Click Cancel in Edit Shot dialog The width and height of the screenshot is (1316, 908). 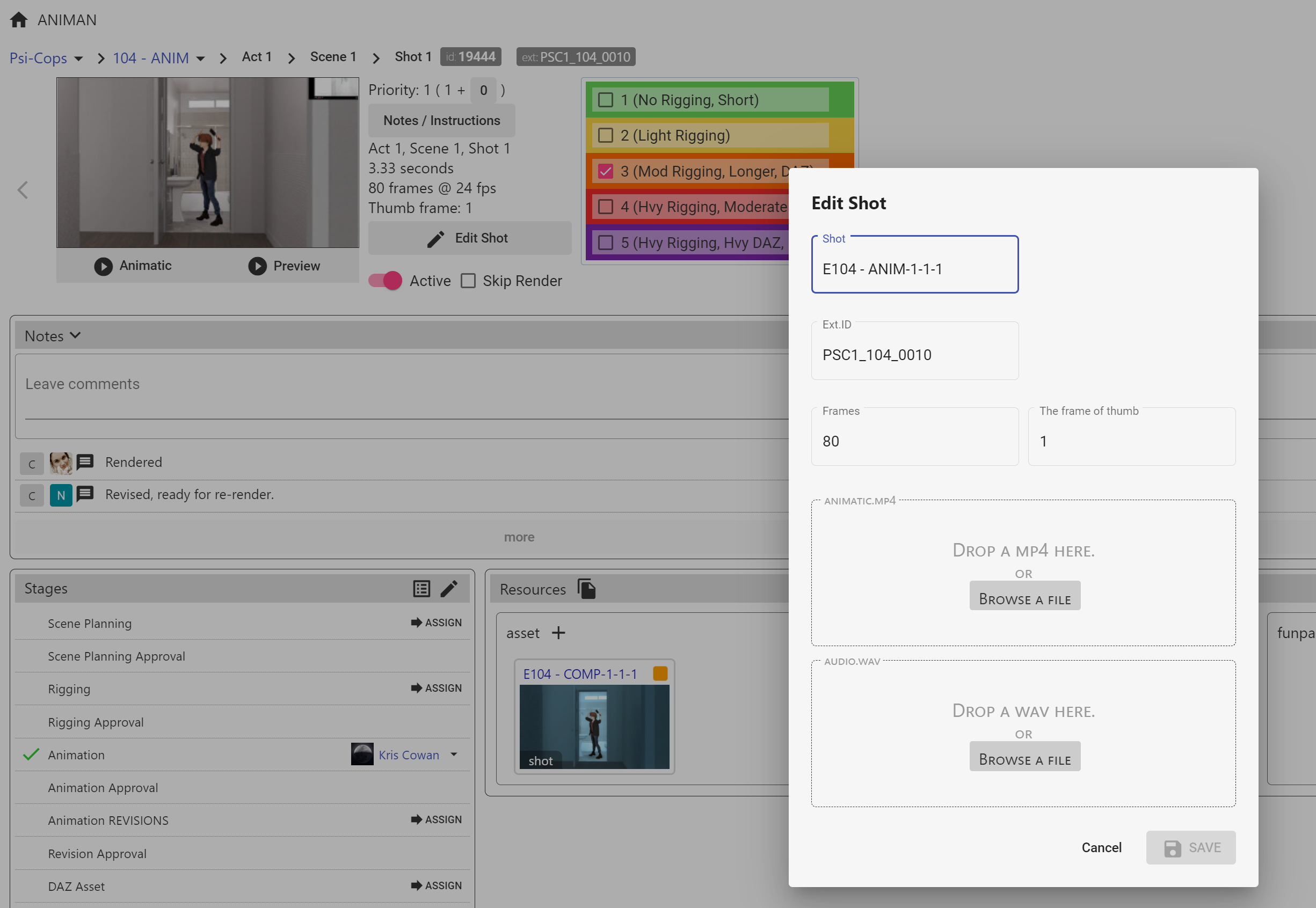(x=1101, y=847)
